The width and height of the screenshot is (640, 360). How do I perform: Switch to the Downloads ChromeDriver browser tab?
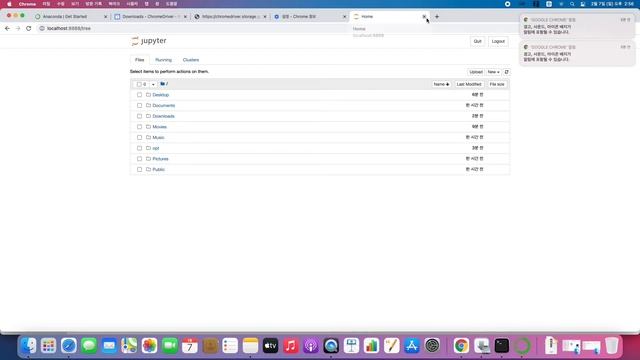tap(150, 17)
